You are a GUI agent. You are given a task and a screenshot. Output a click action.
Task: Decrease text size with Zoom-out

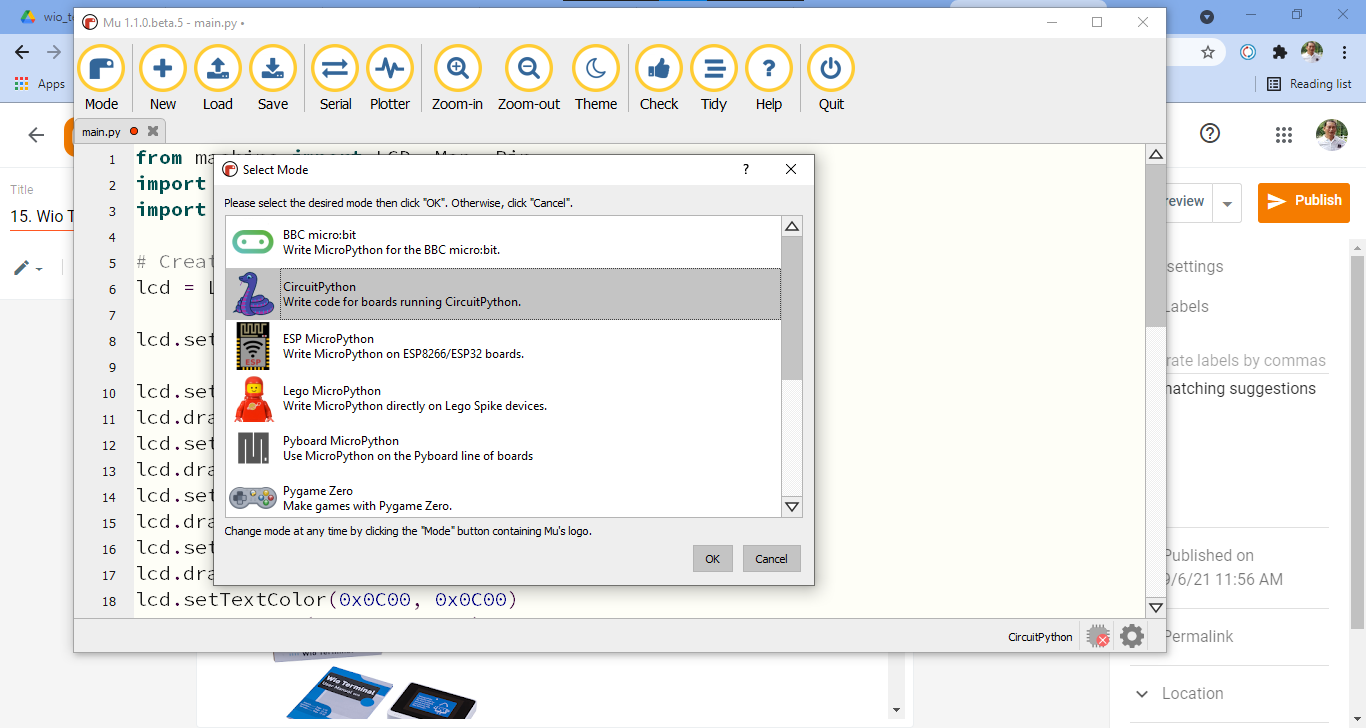[529, 79]
